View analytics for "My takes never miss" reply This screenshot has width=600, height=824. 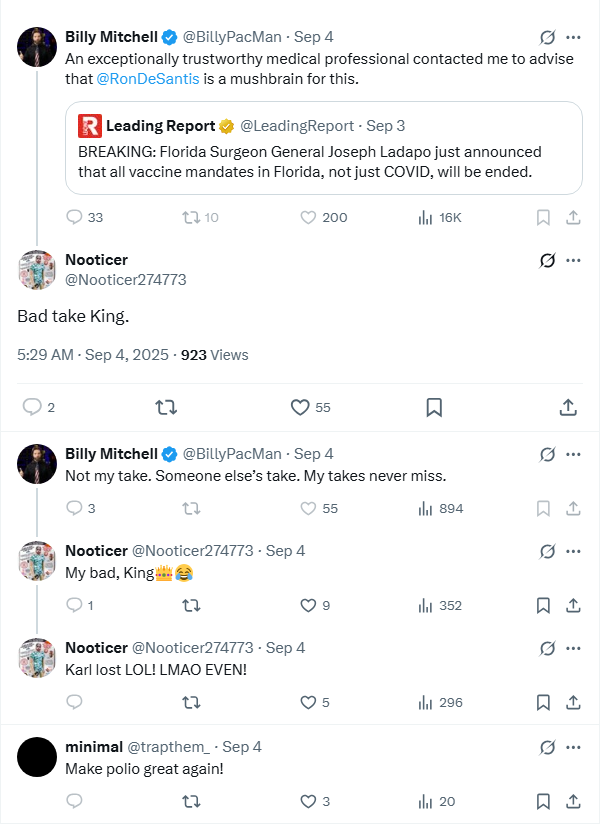[x=425, y=508]
